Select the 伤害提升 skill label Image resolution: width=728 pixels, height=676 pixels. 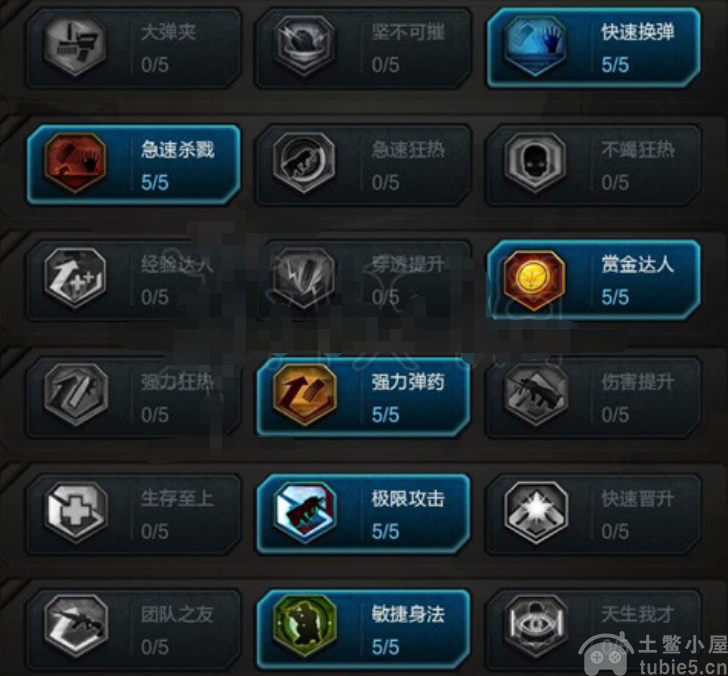[x=638, y=382]
